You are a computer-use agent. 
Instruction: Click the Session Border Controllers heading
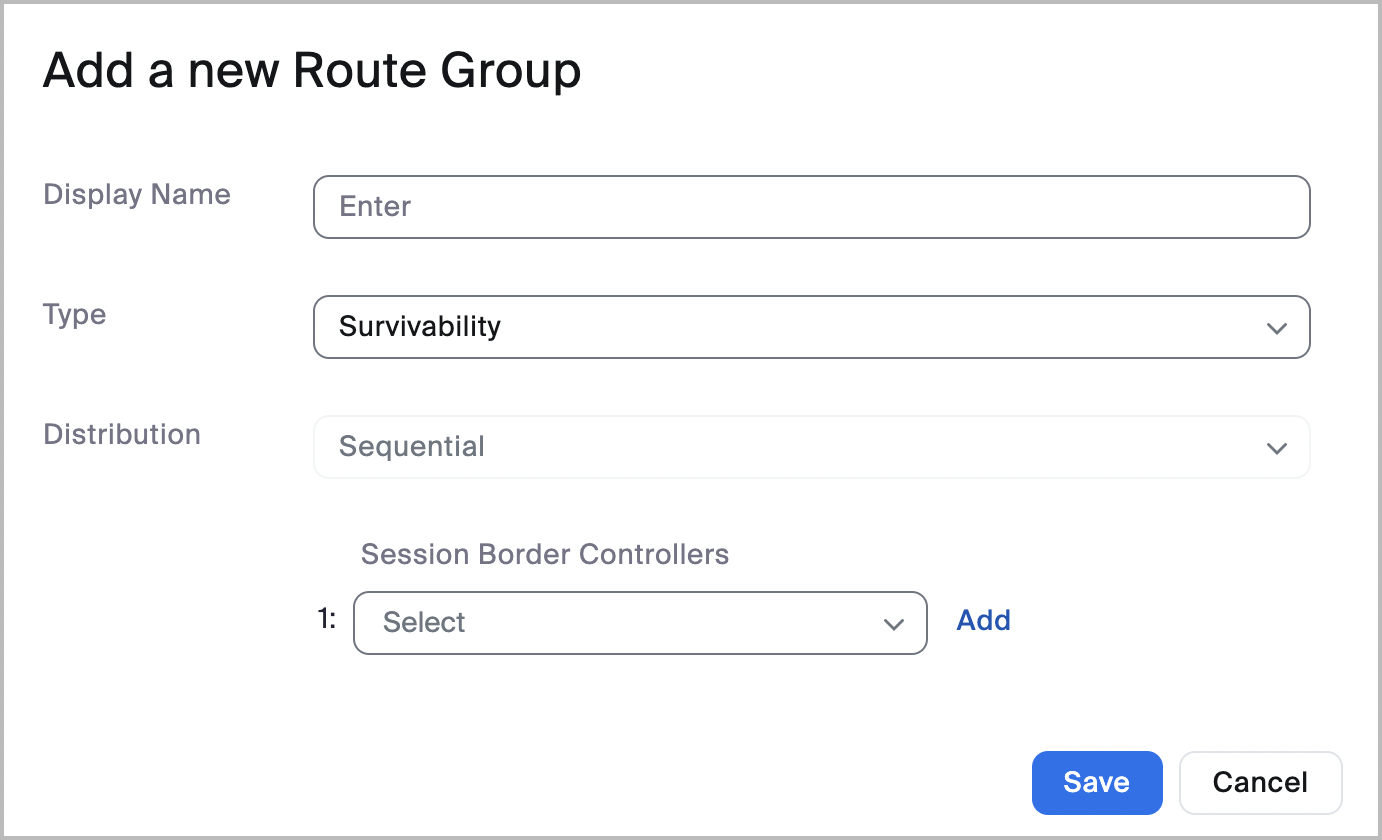point(544,554)
